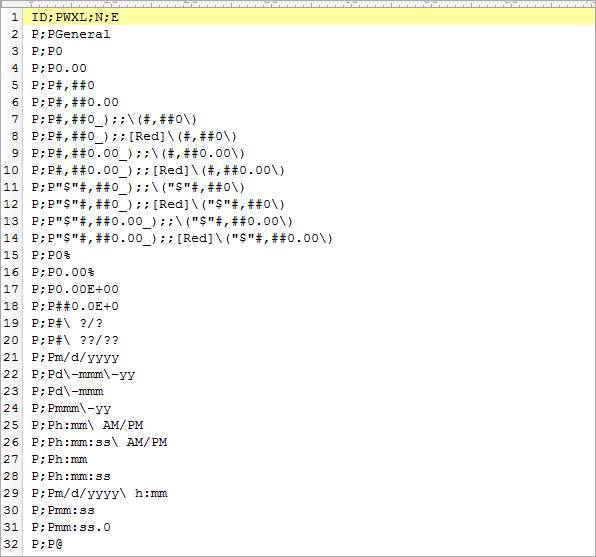Click the code line P;Pd\-mmm on line 23

click(x=67, y=391)
